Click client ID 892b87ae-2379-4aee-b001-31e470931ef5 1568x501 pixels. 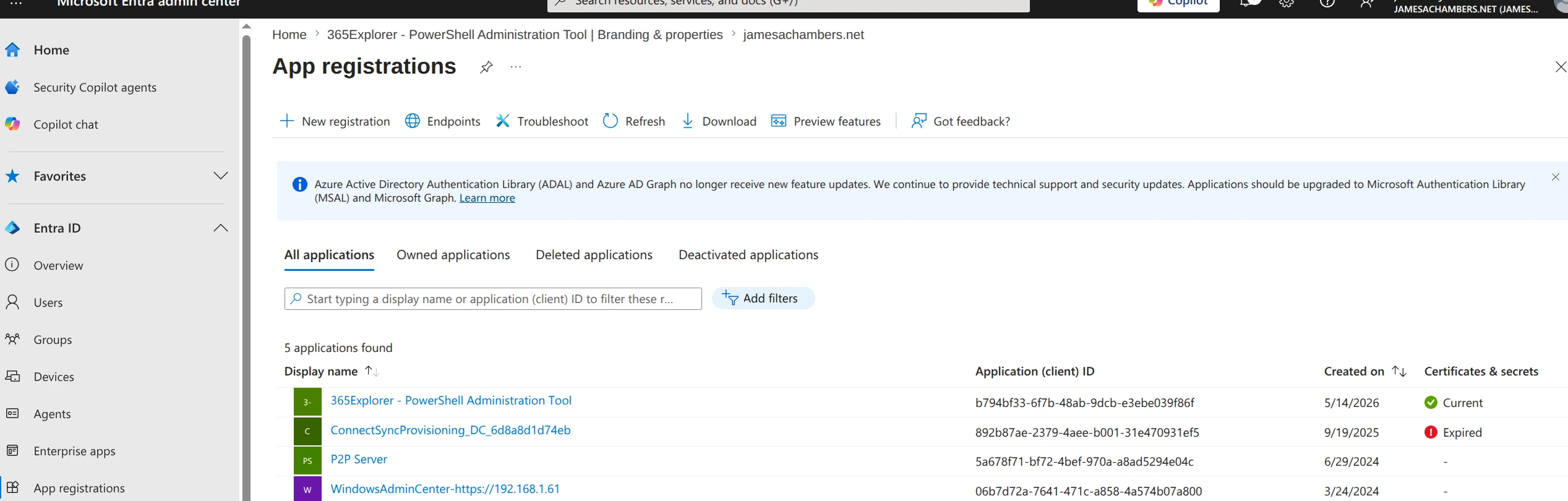click(1087, 432)
